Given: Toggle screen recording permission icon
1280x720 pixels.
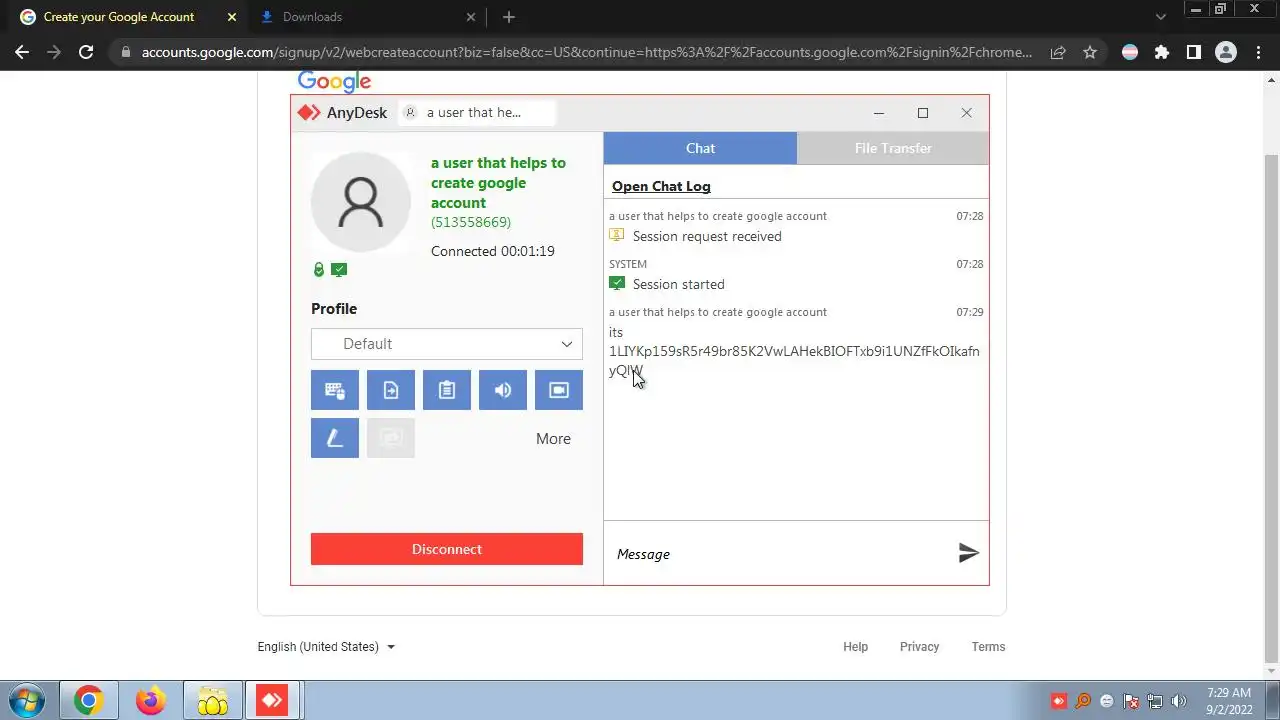Looking at the screenshot, I should click(559, 390).
